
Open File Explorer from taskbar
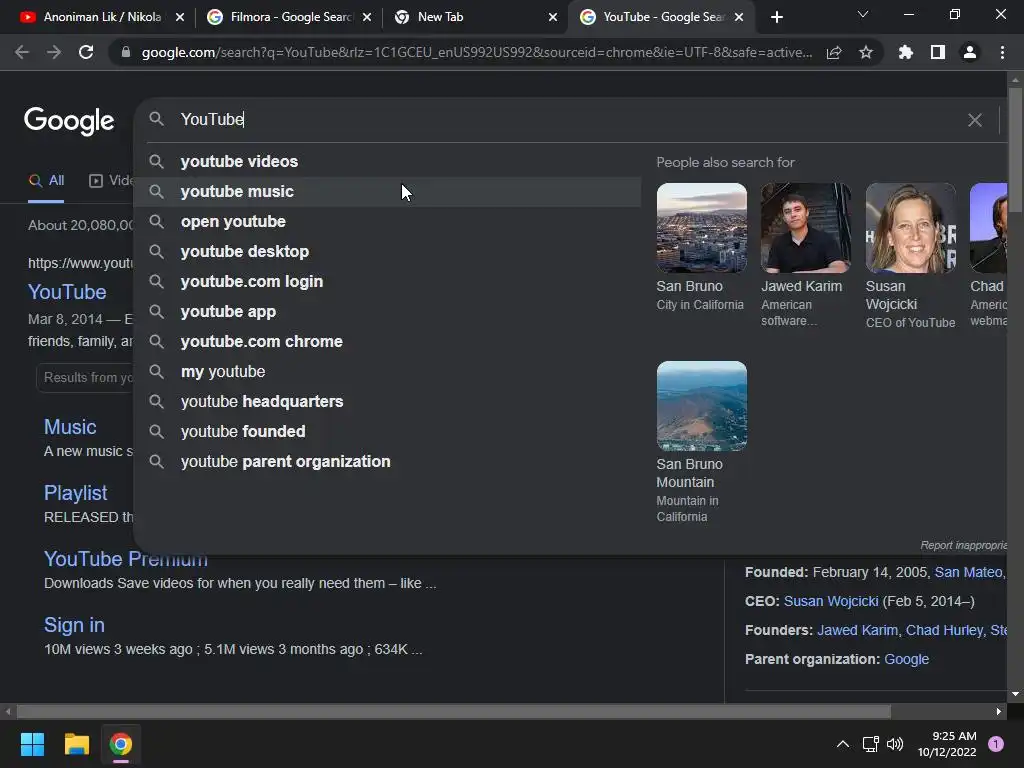[76, 744]
